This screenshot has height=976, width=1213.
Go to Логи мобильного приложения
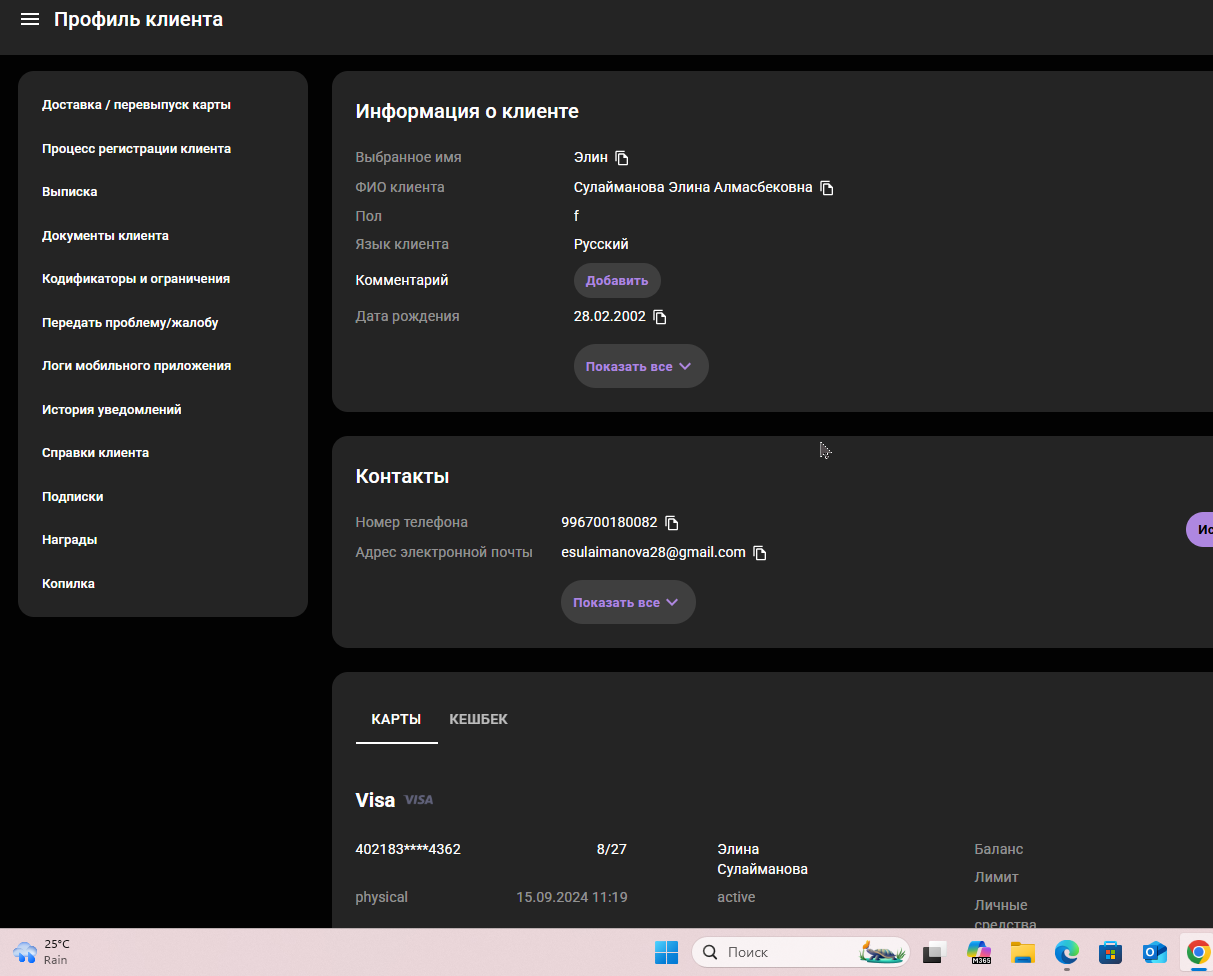tap(136, 366)
